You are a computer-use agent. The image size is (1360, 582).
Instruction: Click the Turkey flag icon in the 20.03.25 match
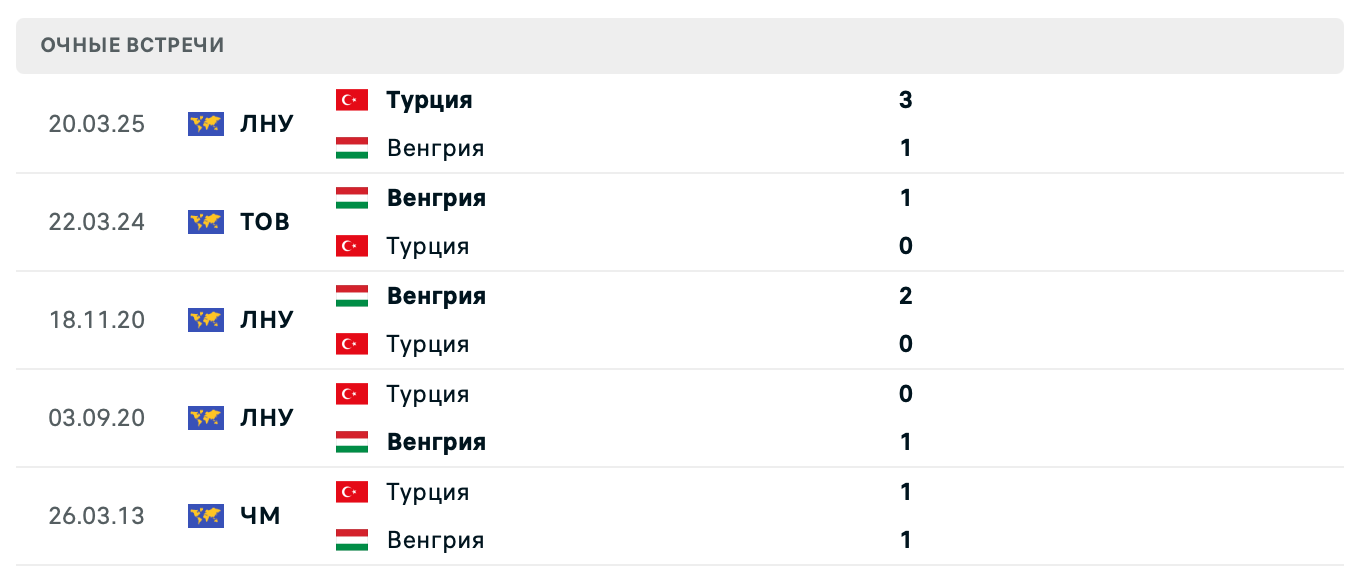[x=352, y=100]
